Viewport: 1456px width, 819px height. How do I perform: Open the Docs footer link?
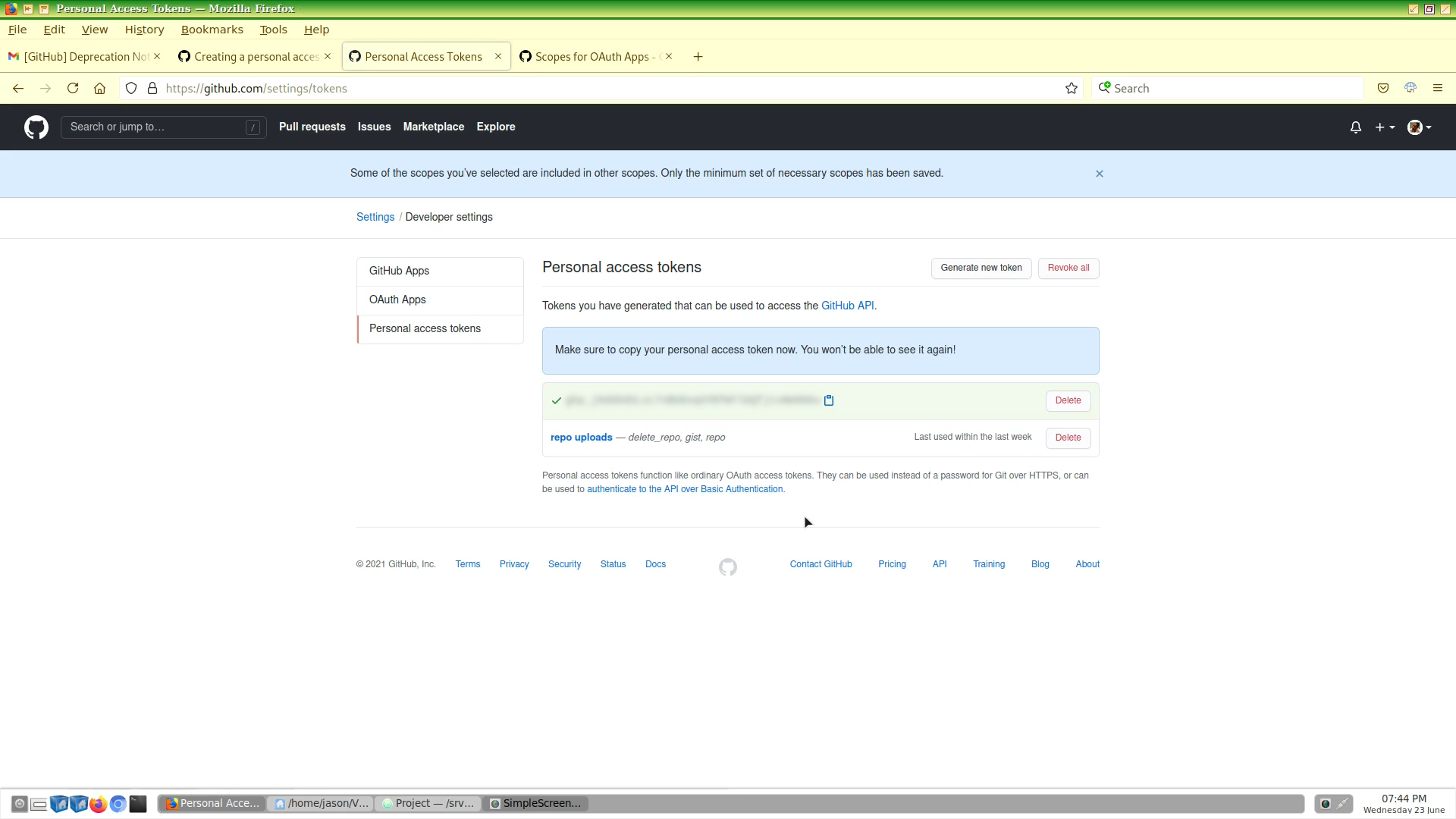click(x=655, y=564)
